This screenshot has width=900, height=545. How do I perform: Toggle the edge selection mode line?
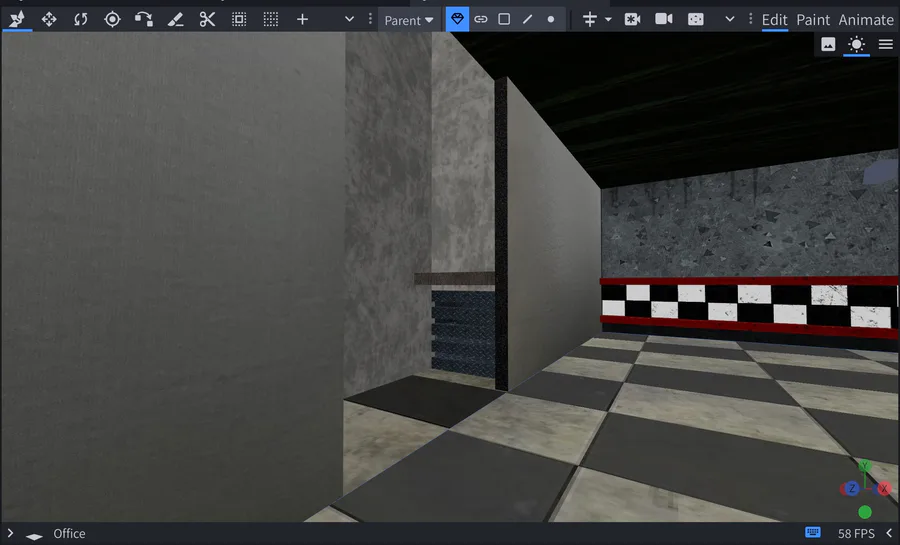tap(527, 20)
